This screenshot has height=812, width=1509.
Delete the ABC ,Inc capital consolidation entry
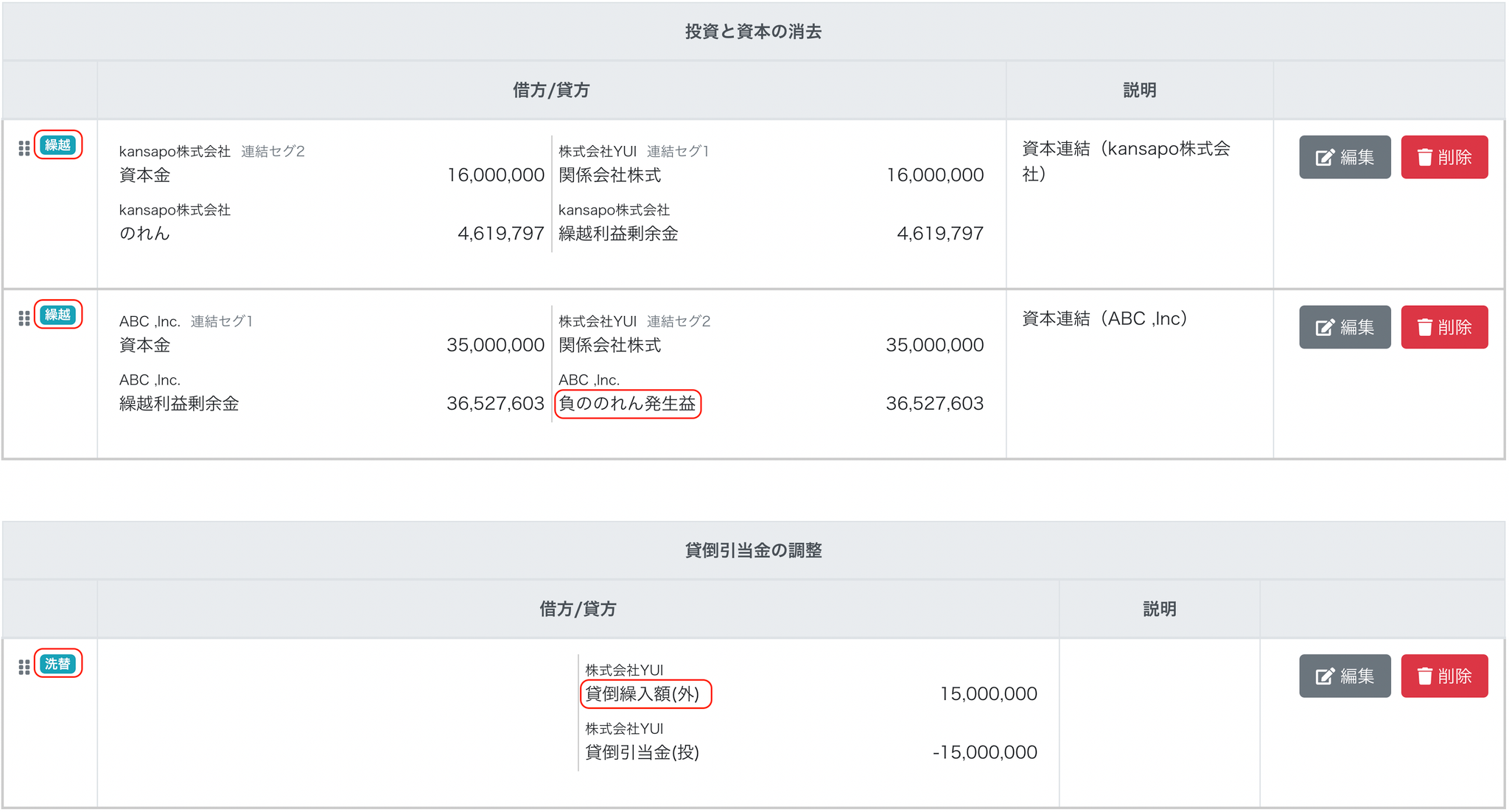[1443, 327]
